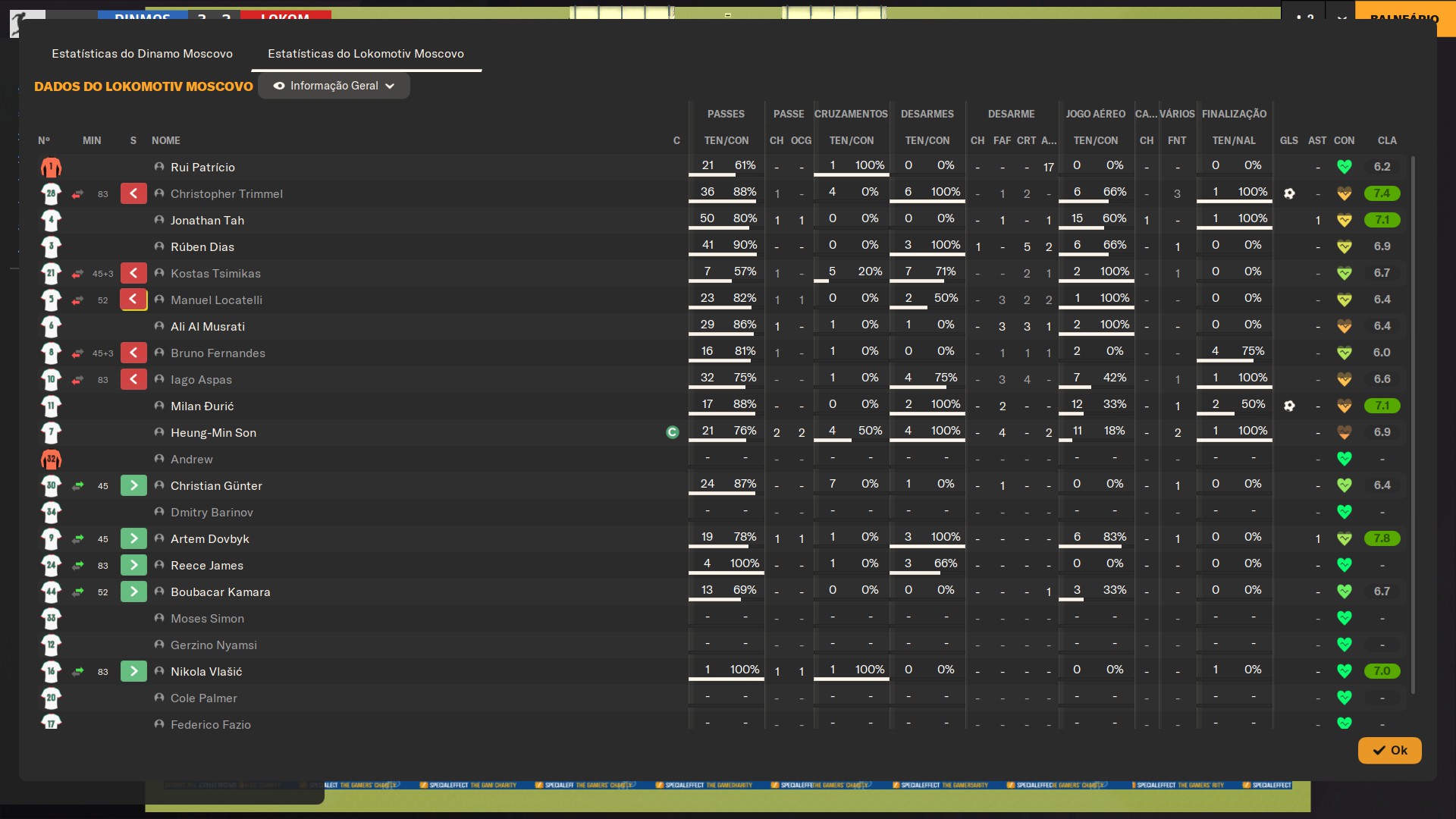Click the substituted-on arrow for Boubacar Kamara
The width and height of the screenshot is (1456, 819).
[x=133, y=591]
